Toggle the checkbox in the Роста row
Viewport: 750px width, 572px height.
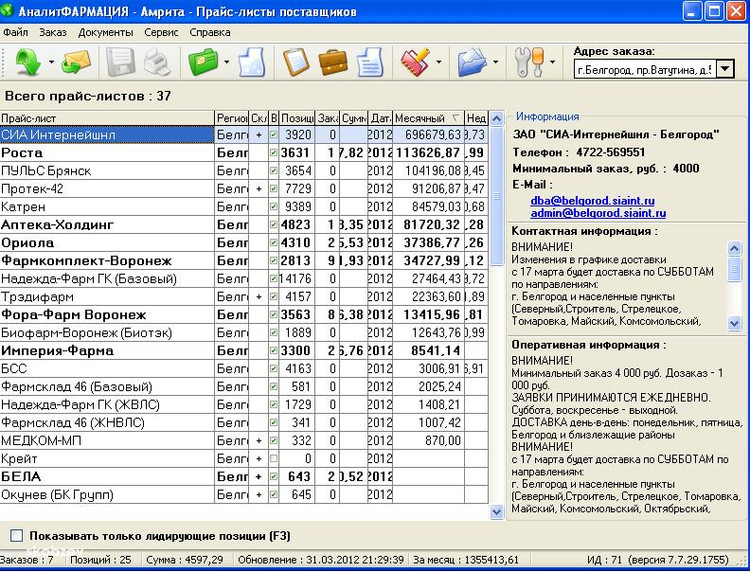(274, 153)
